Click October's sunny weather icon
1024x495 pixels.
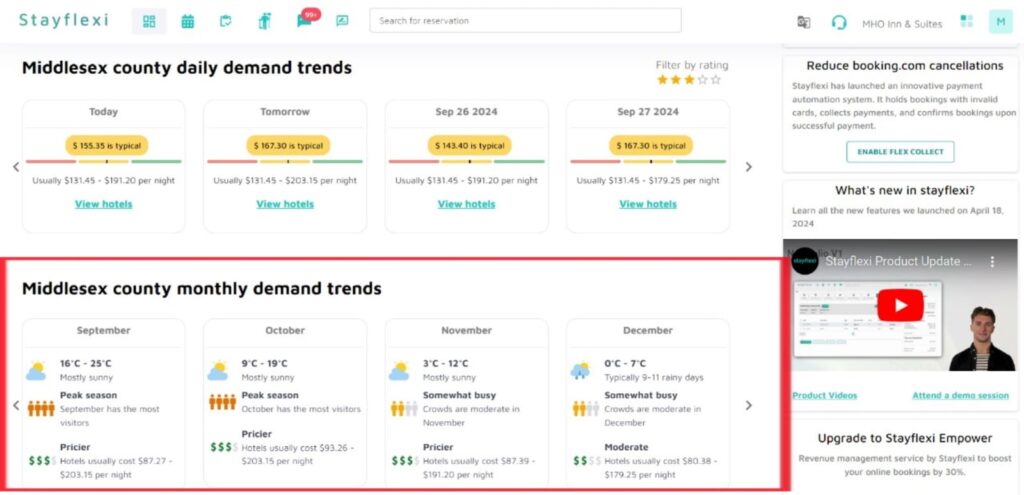pyautogui.click(x=217, y=370)
